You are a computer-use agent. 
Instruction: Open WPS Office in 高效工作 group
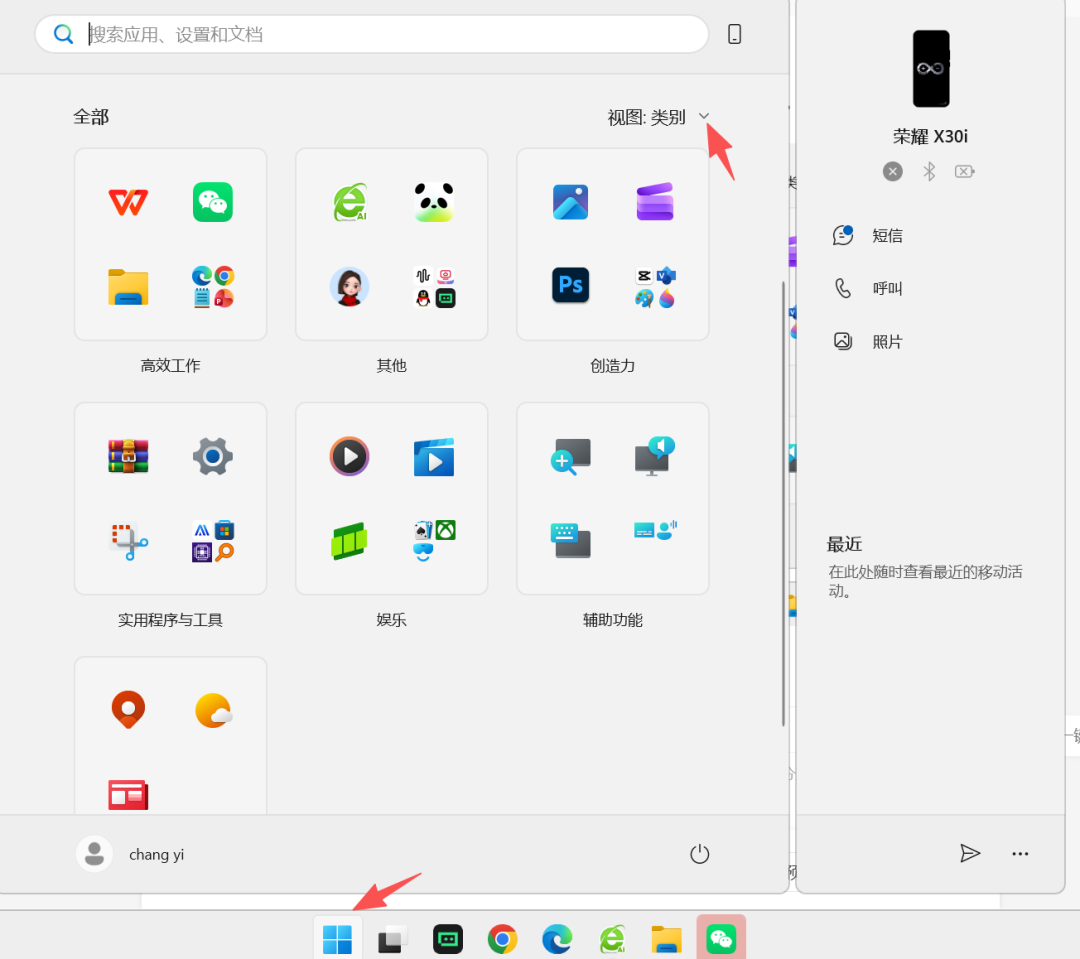tap(128, 202)
